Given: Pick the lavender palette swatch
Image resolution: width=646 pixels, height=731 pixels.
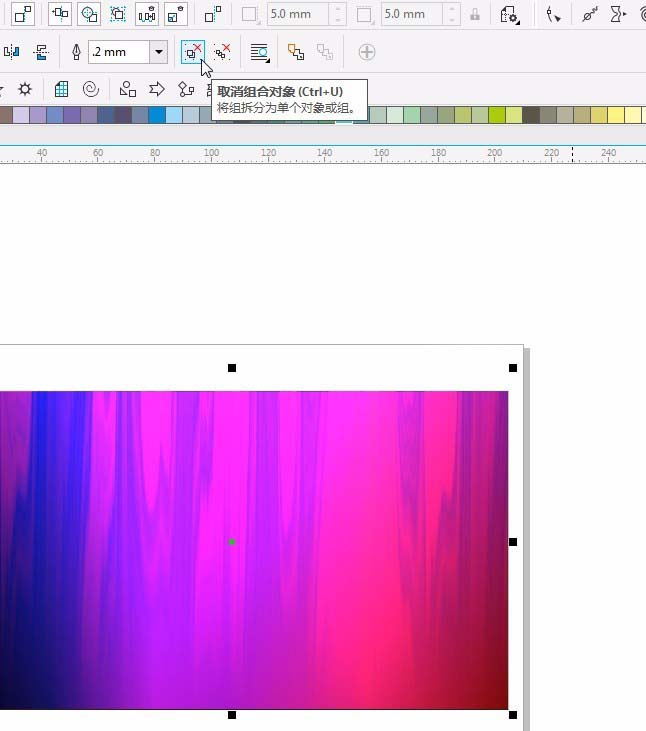Looking at the screenshot, I should [x=21, y=115].
